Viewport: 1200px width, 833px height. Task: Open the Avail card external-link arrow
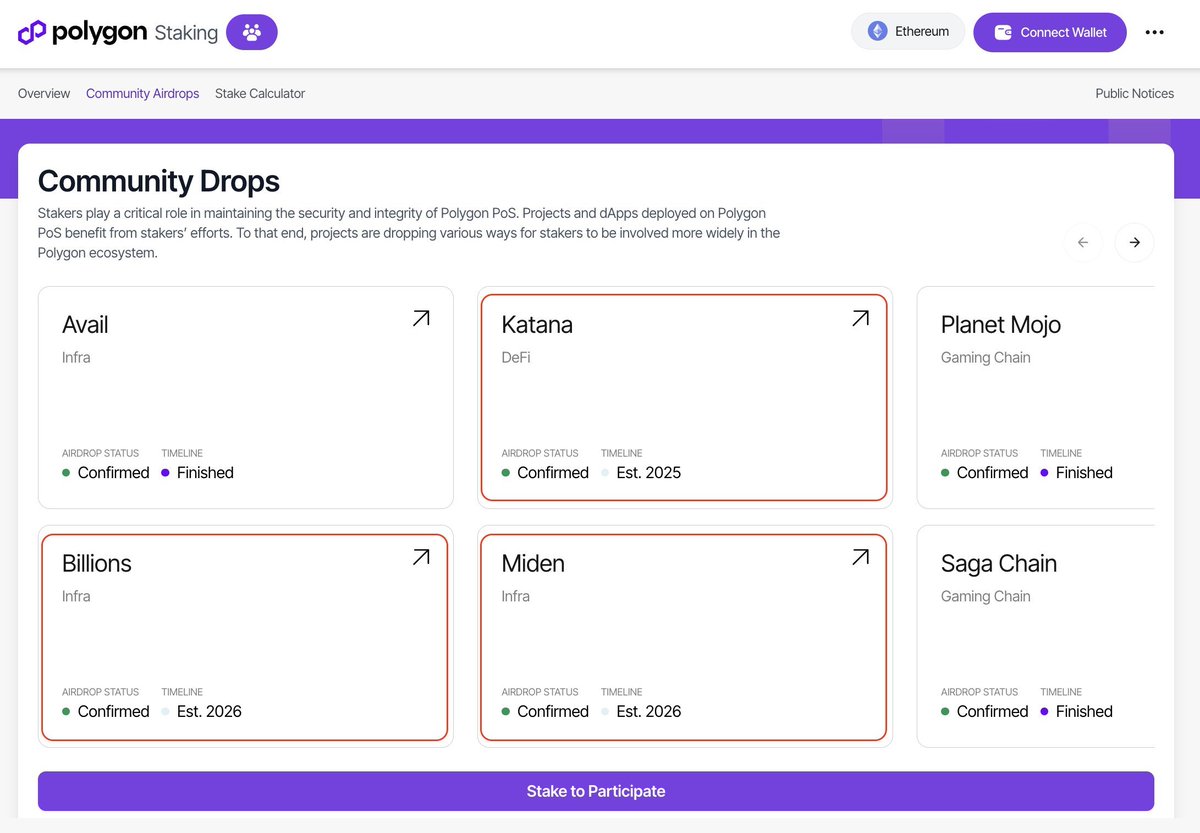[421, 318]
